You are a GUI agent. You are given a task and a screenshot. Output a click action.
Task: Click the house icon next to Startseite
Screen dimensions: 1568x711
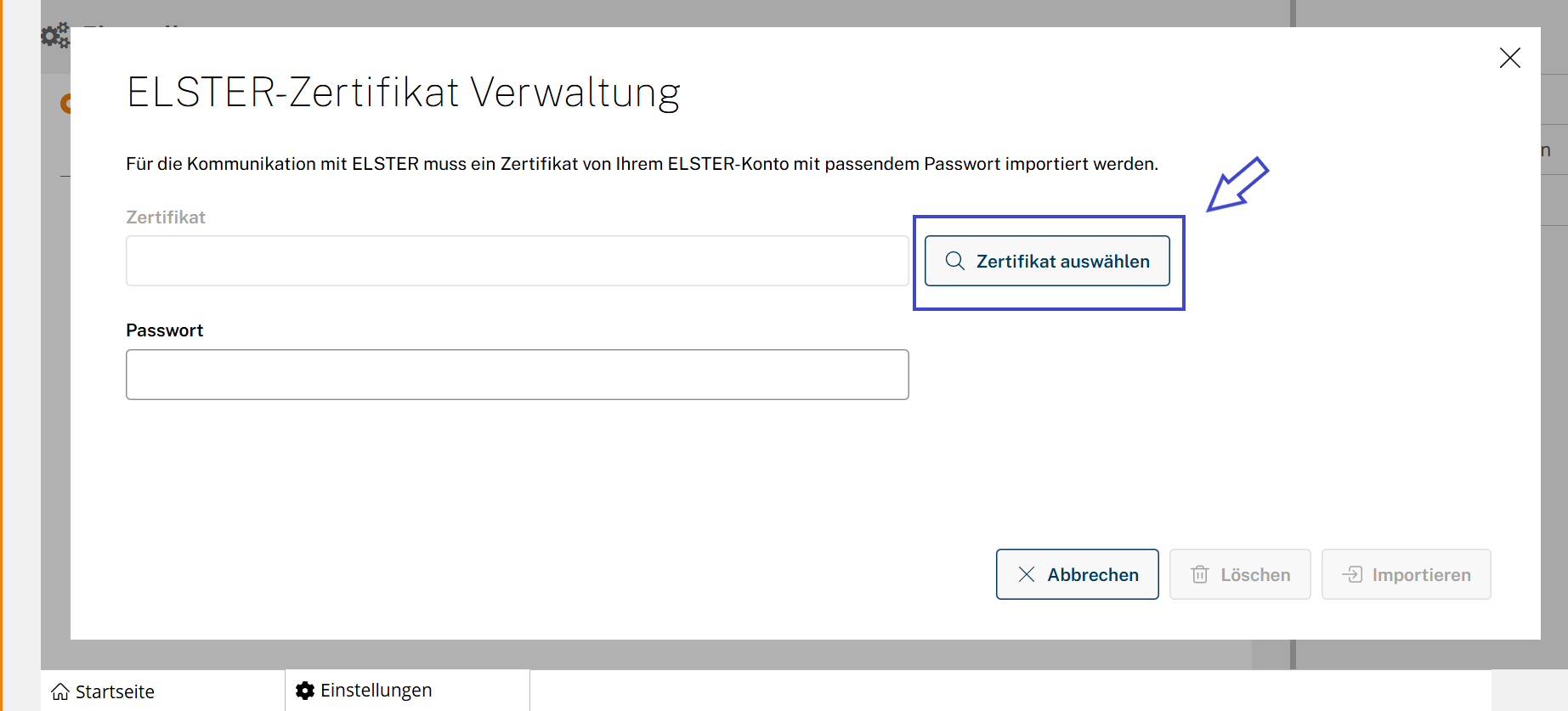click(60, 691)
